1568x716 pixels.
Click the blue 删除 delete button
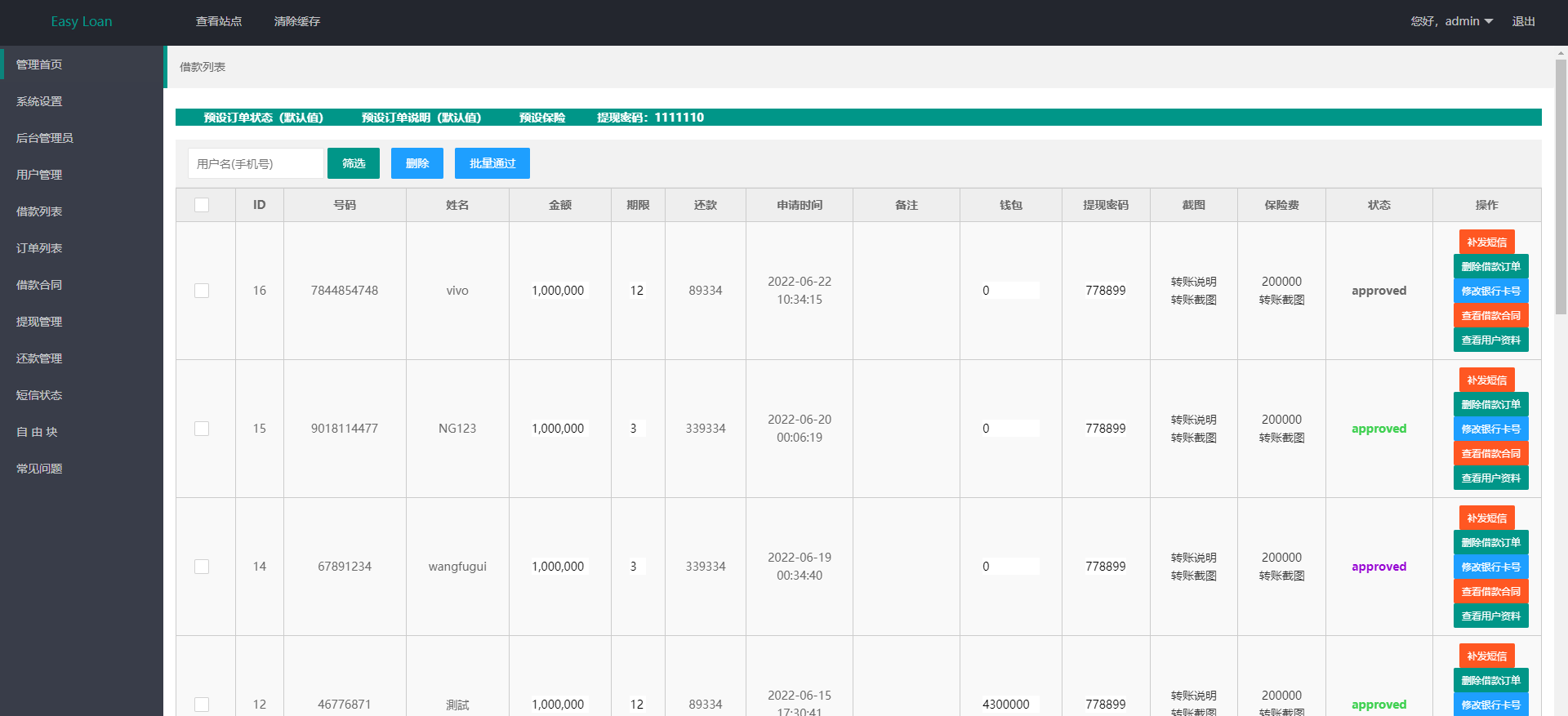(x=416, y=163)
